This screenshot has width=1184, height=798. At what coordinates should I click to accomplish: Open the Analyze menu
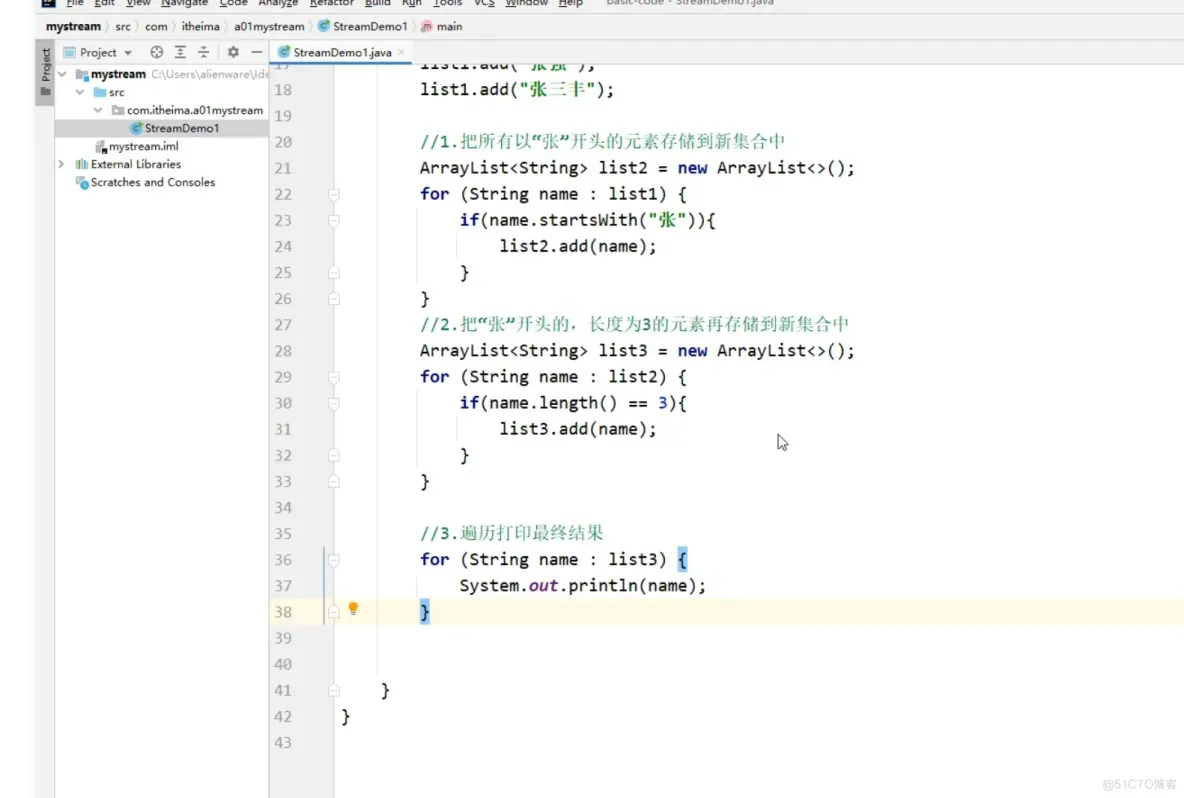point(278,3)
